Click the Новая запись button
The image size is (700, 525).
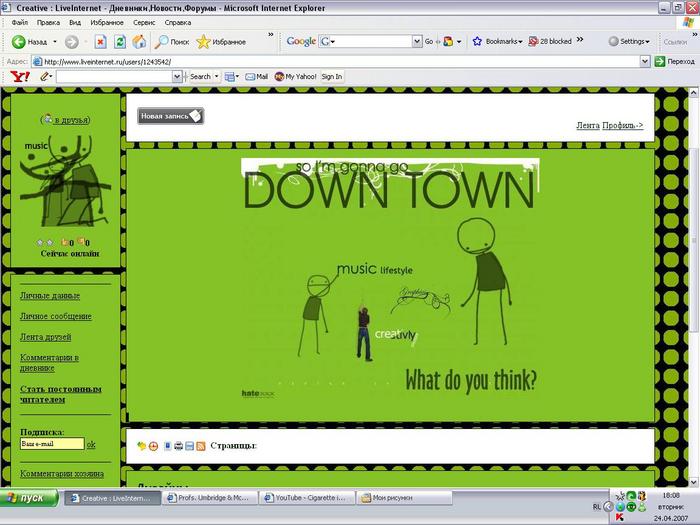pos(170,116)
